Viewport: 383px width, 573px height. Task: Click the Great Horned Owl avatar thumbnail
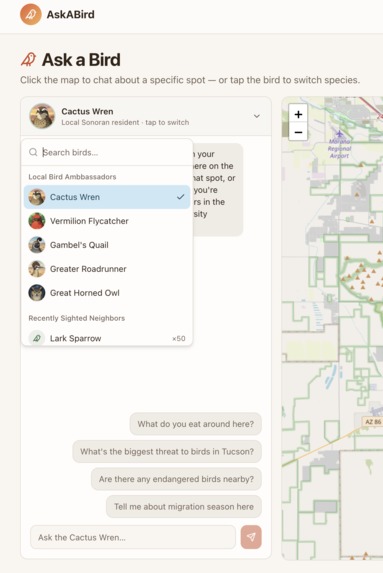(x=37, y=293)
